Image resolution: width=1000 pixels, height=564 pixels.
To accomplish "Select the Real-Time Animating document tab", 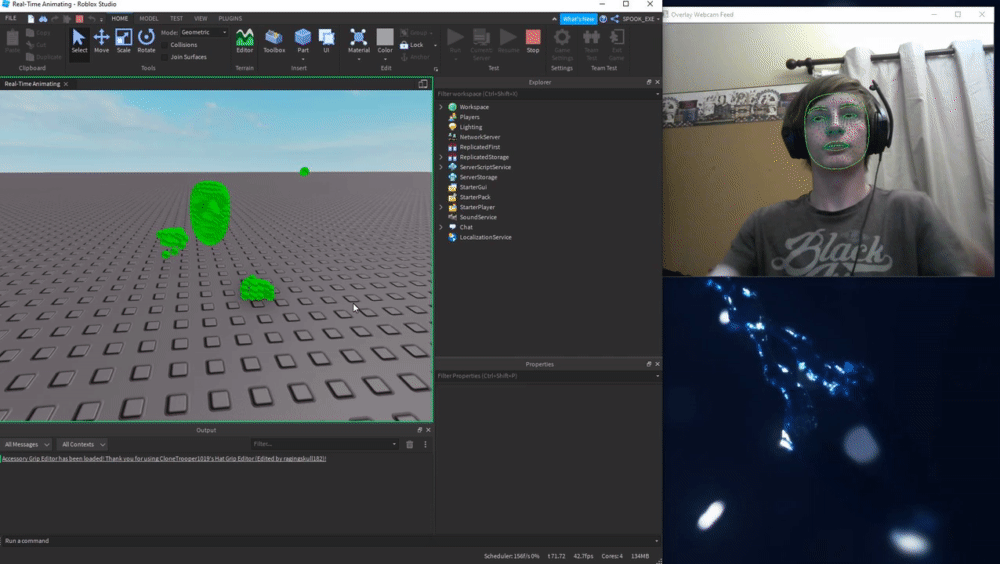I will (32, 84).
